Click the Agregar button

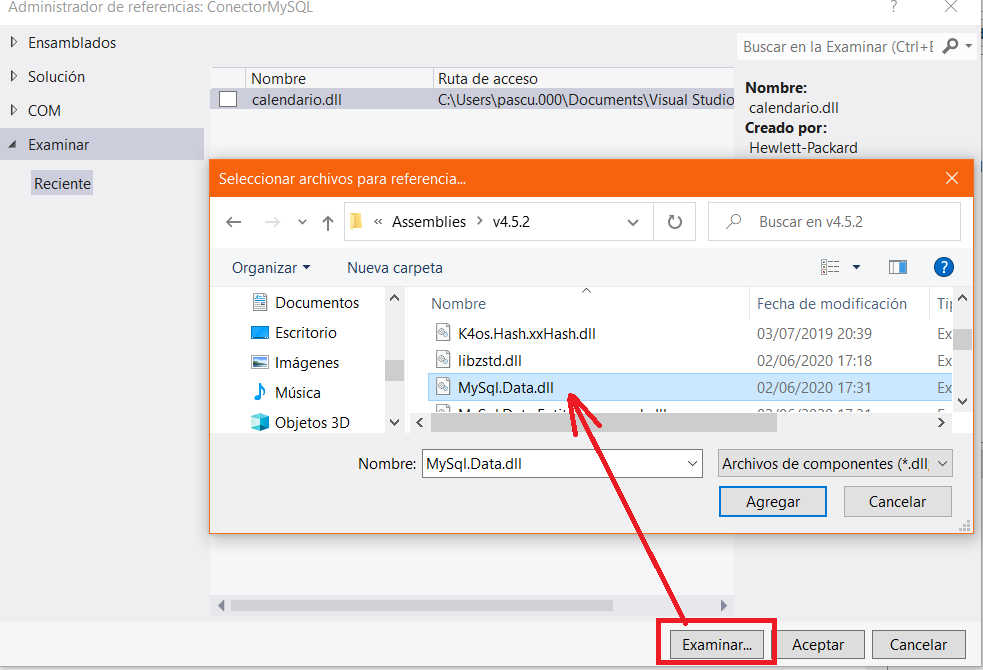[772, 502]
